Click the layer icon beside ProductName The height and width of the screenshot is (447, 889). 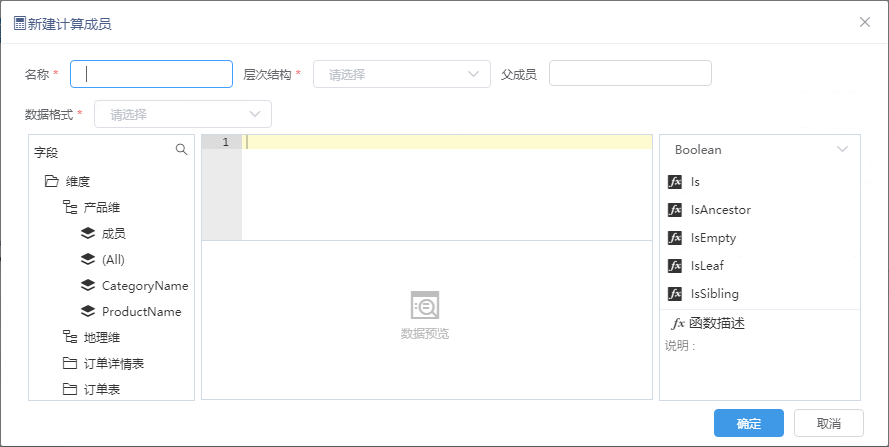pyautogui.click(x=88, y=311)
